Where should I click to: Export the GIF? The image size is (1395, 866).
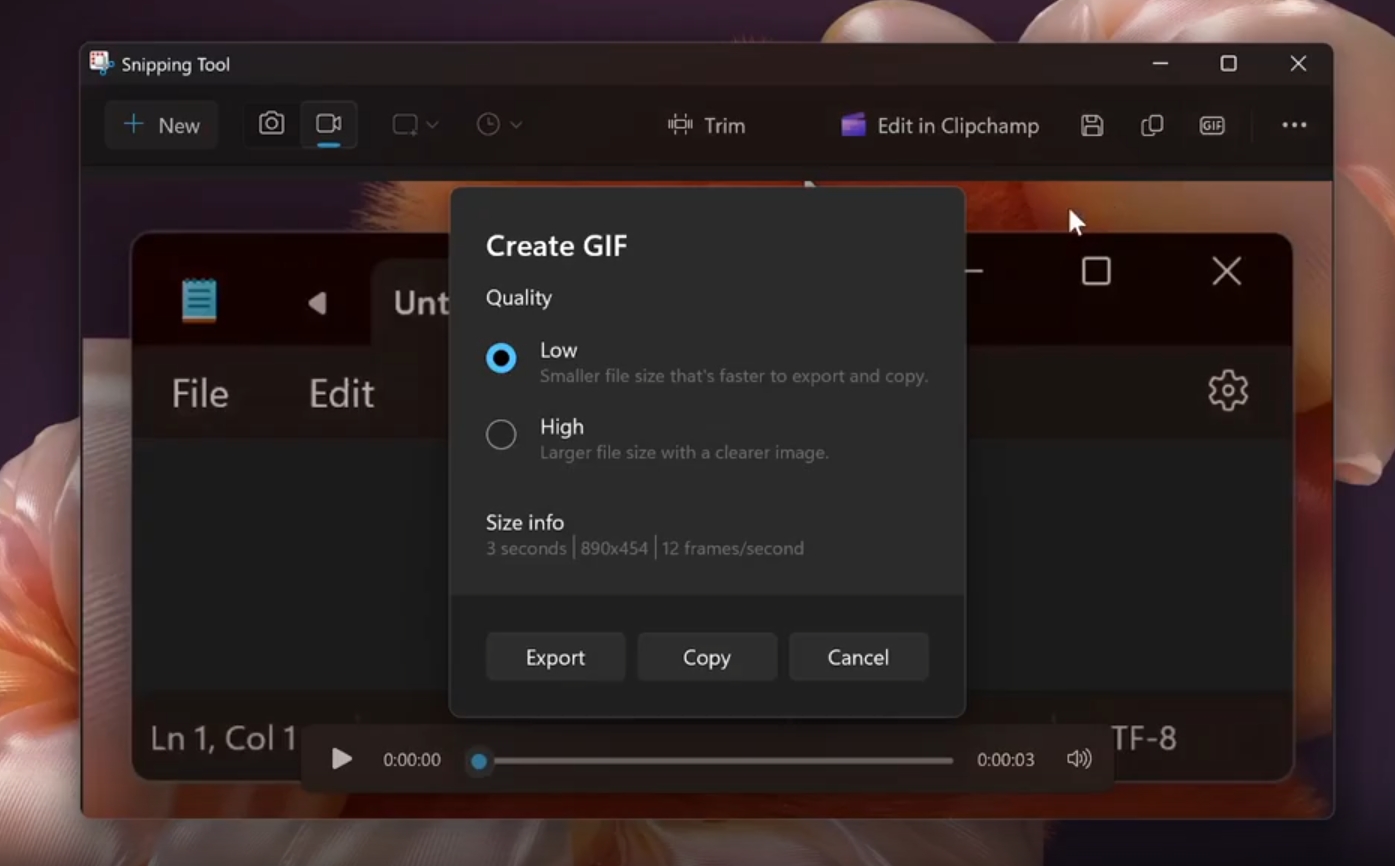(555, 657)
